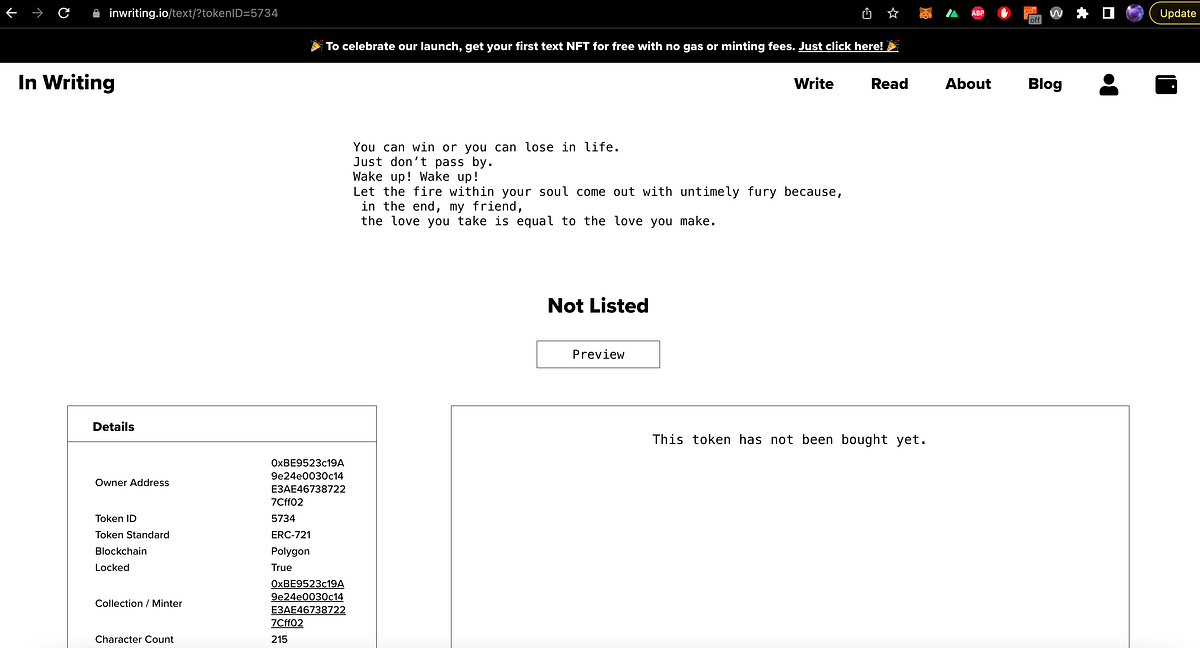Click the browser profile avatar
The image size is (1200, 648).
click(x=1133, y=13)
